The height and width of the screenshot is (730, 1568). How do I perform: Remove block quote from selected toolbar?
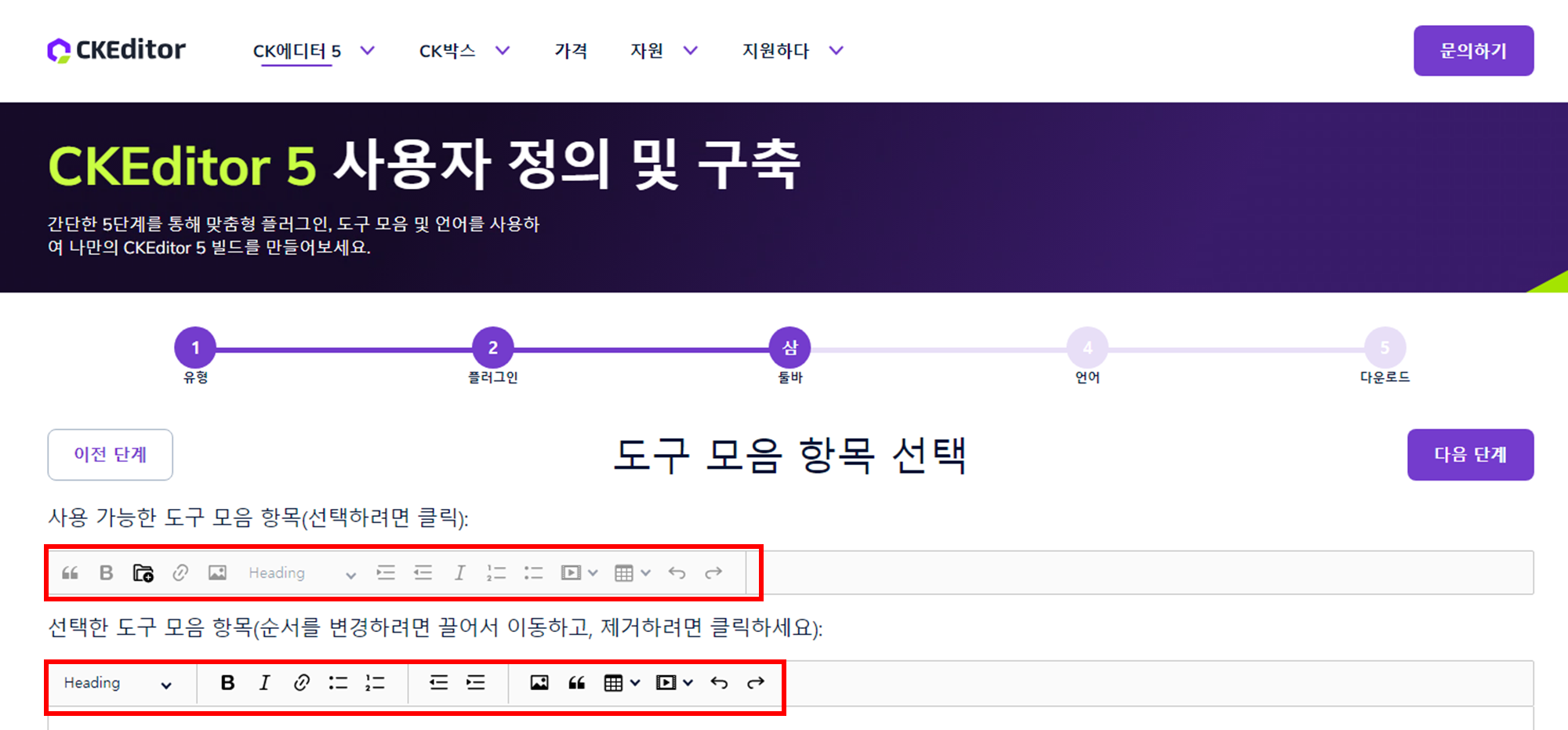(x=577, y=683)
